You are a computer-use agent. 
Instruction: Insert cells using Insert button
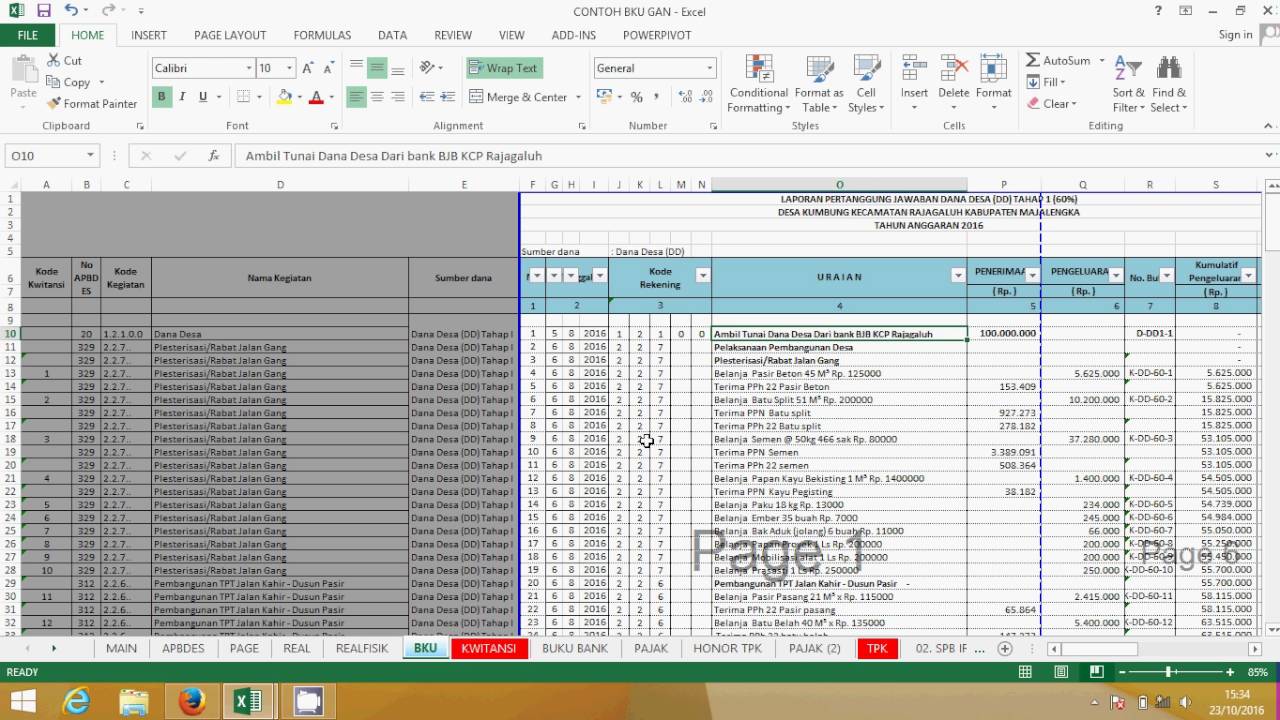tap(914, 82)
